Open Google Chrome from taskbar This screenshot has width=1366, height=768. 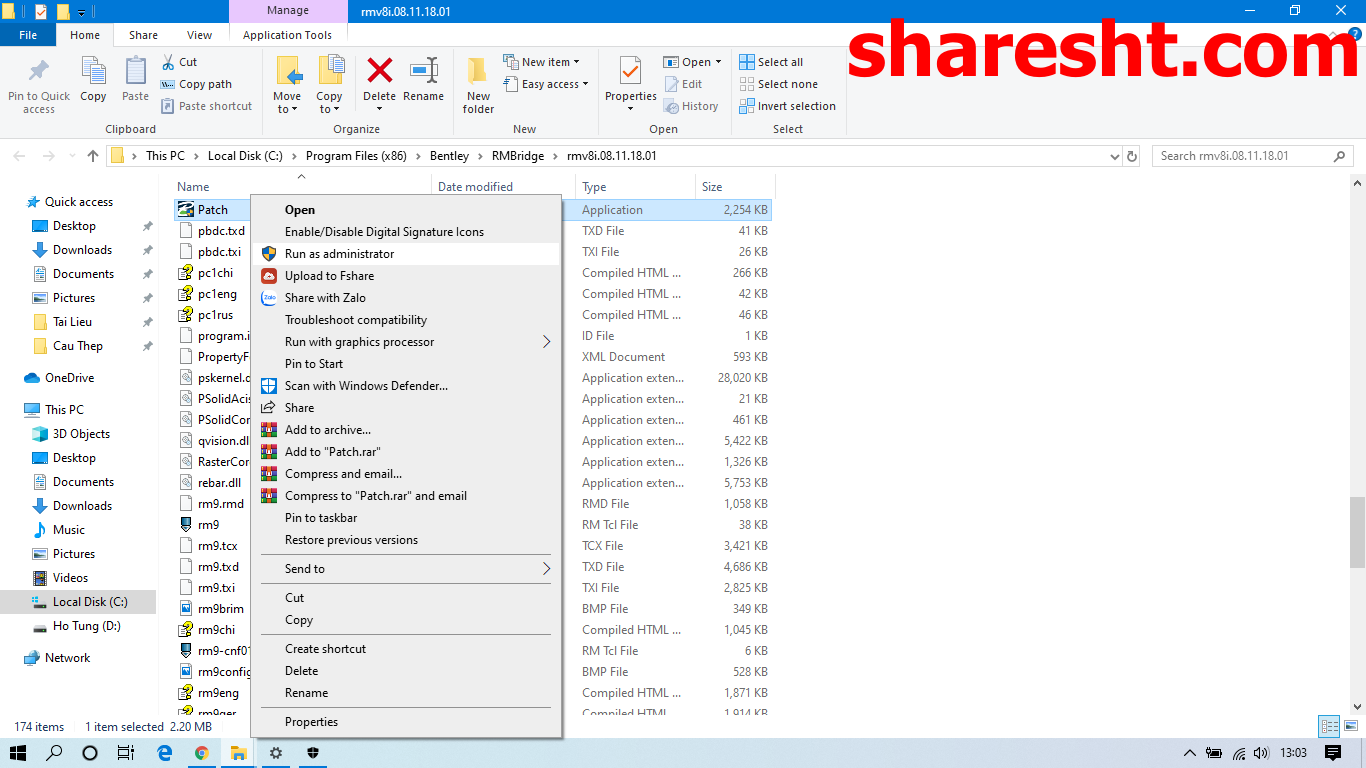pyautogui.click(x=202, y=753)
